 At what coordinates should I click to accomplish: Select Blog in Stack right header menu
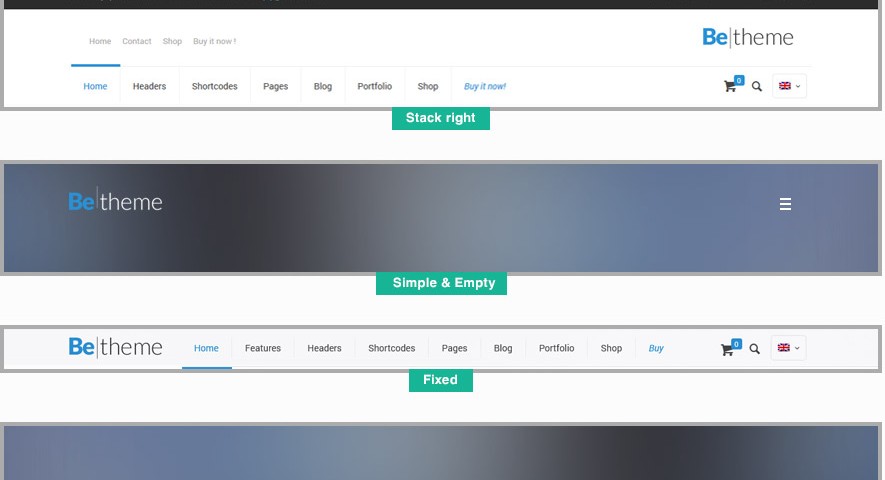323,86
